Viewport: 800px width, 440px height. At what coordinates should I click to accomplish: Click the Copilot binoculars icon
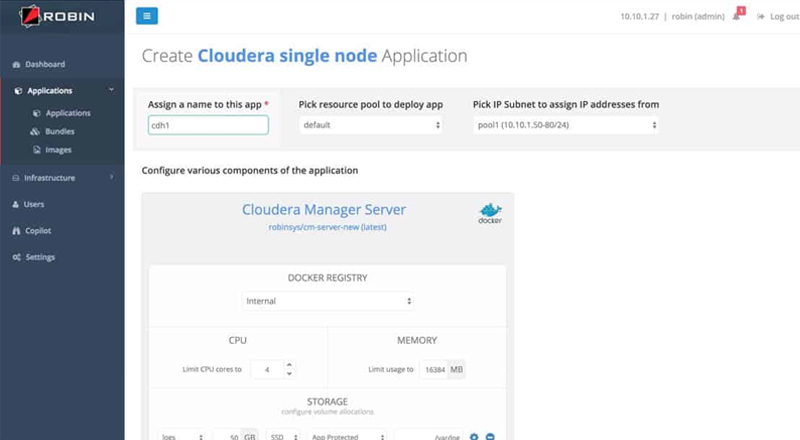(16, 231)
